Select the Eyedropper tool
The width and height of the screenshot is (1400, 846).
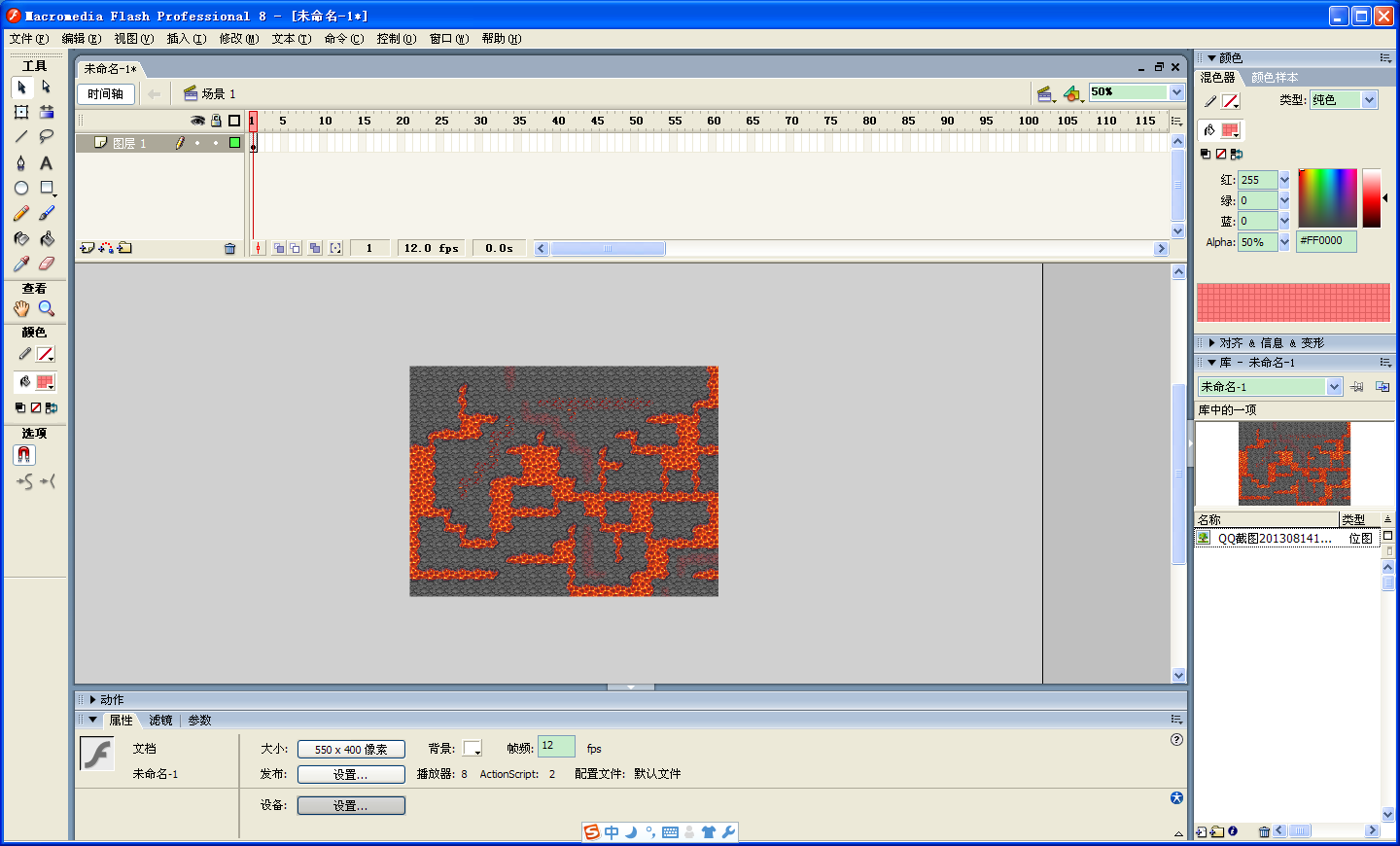click(21, 264)
